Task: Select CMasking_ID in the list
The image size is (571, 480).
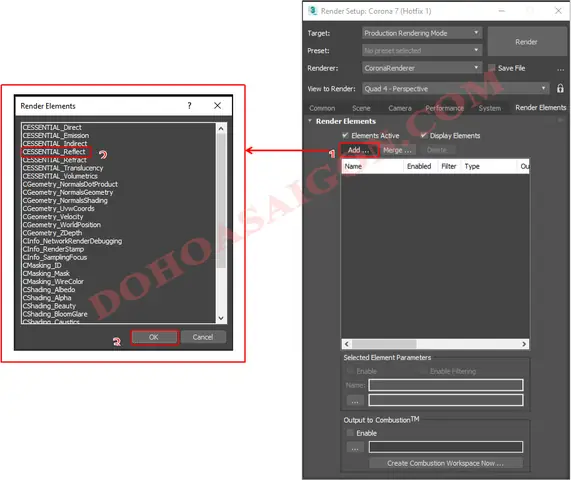Action: click(42, 265)
